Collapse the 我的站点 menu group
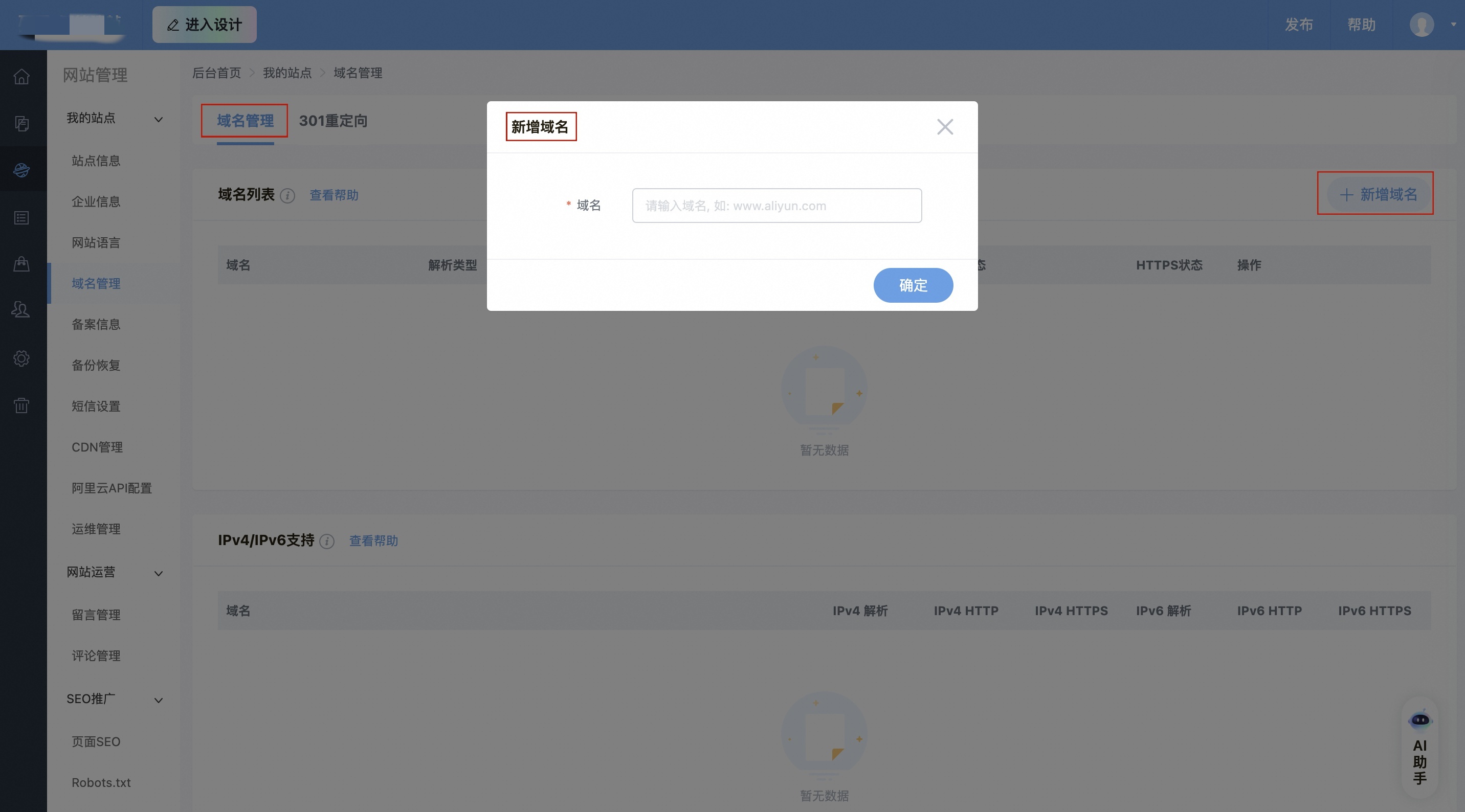The width and height of the screenshot is (1465, 812). coord(159,120)
